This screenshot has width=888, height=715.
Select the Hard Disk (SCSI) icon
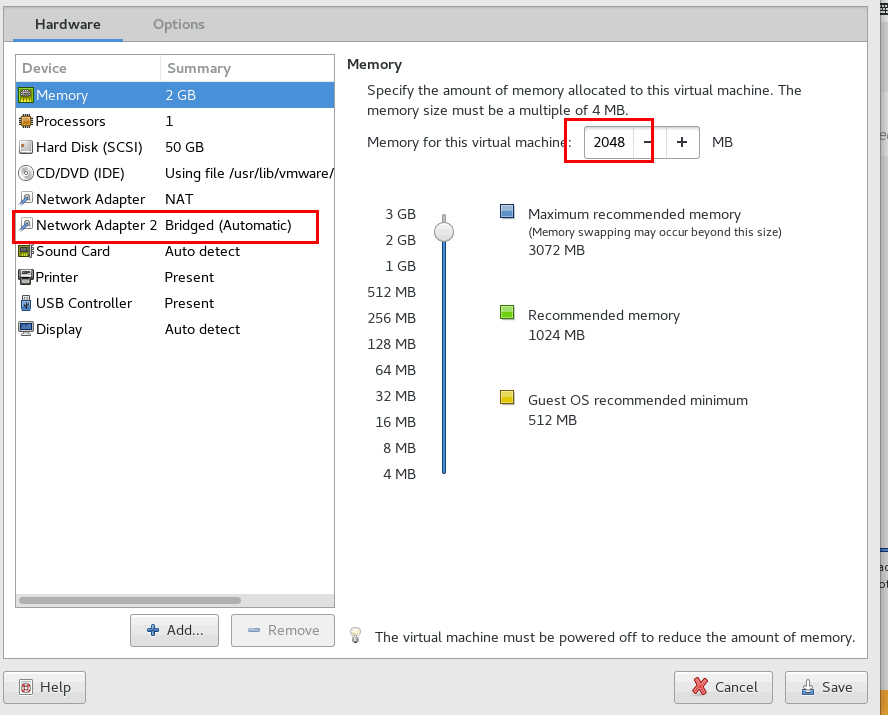[x=25, y=147]
